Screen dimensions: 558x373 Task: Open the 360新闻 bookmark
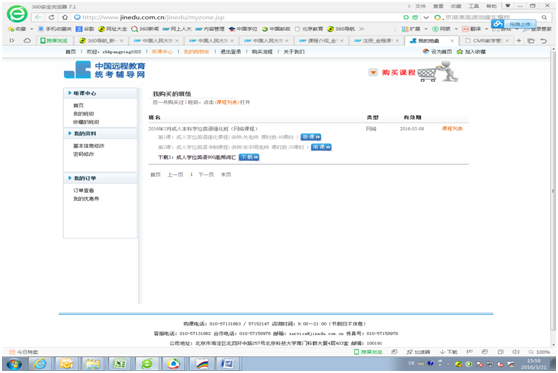pos(145,29)
